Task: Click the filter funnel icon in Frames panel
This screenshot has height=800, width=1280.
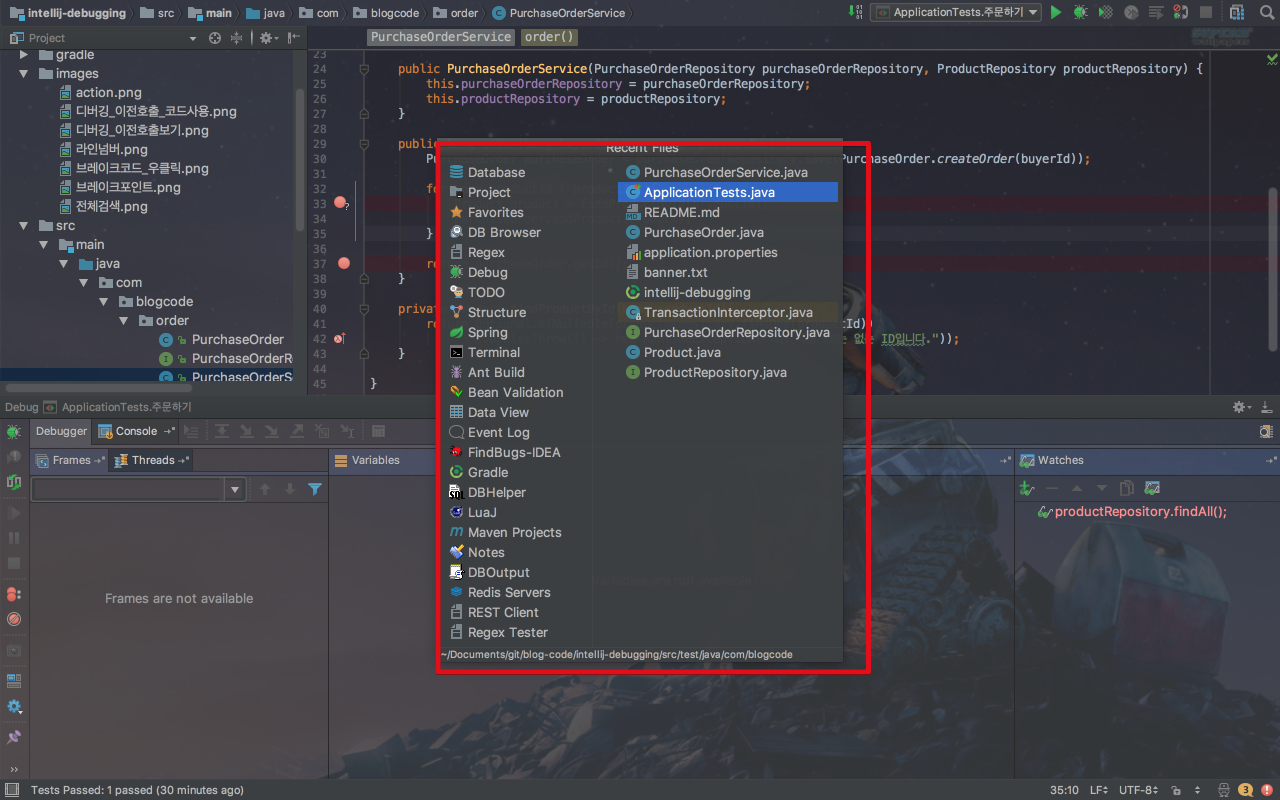Action: click(315, 489)
